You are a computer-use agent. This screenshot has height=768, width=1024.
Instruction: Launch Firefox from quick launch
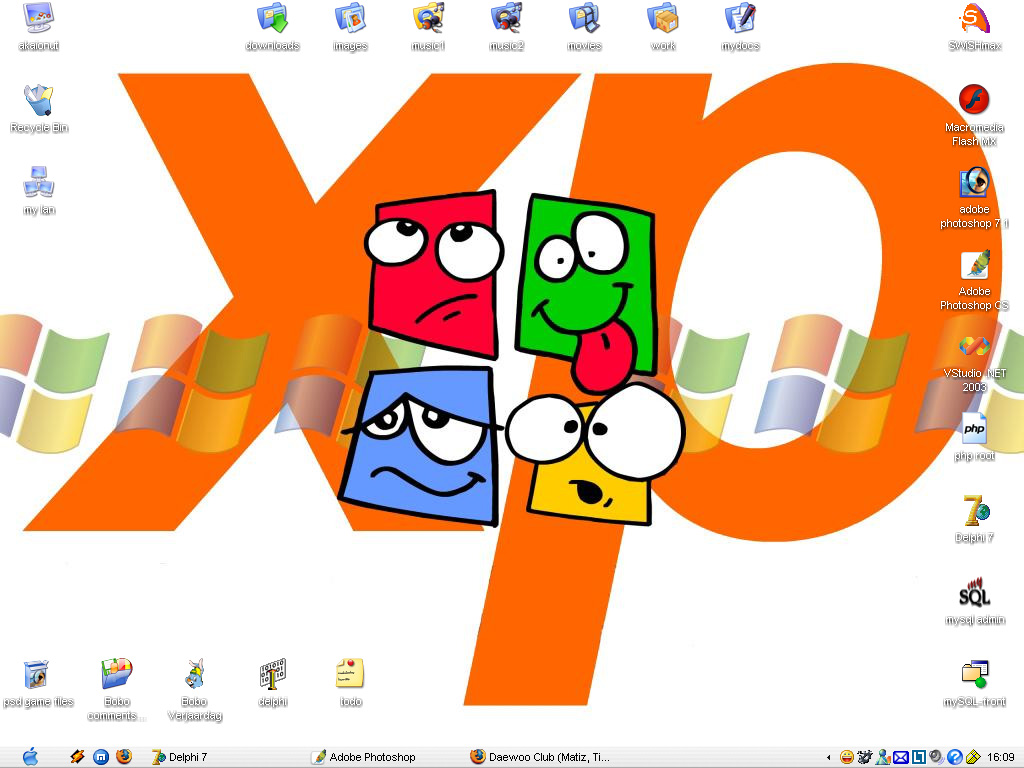(123, 757)
